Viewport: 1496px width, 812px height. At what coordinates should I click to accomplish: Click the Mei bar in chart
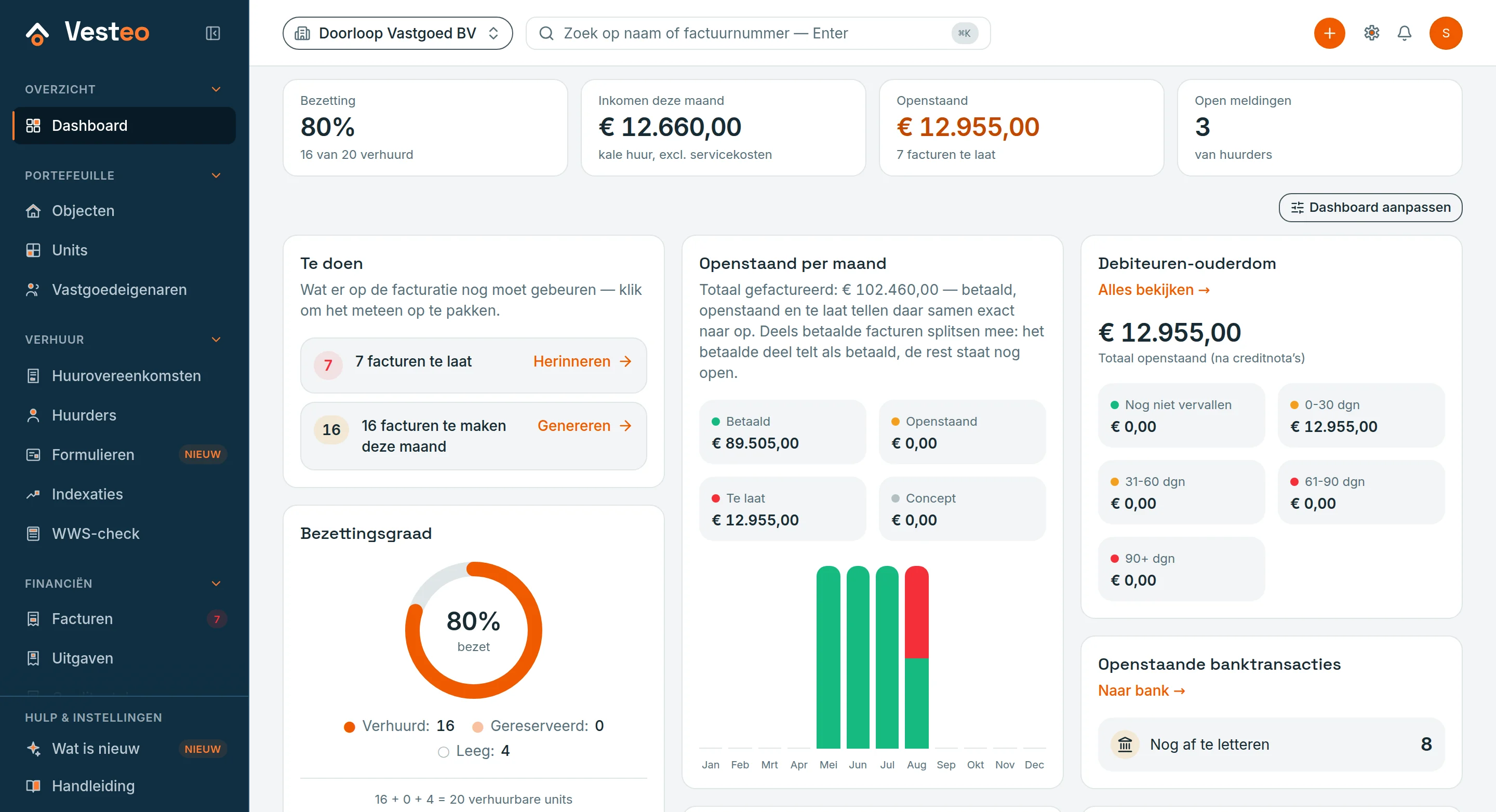[828, 657]
